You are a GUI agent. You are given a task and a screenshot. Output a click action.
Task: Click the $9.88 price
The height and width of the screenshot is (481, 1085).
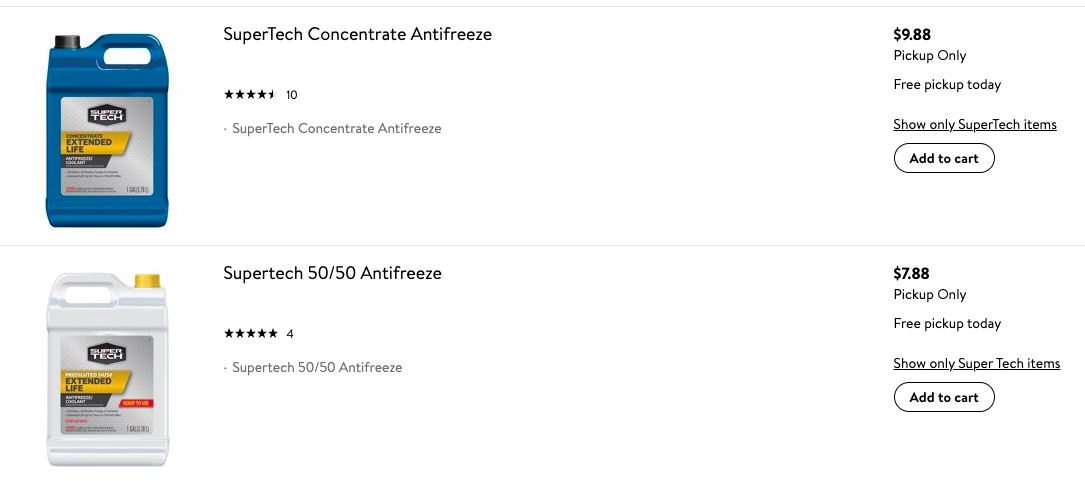click(x=912, y=35)
